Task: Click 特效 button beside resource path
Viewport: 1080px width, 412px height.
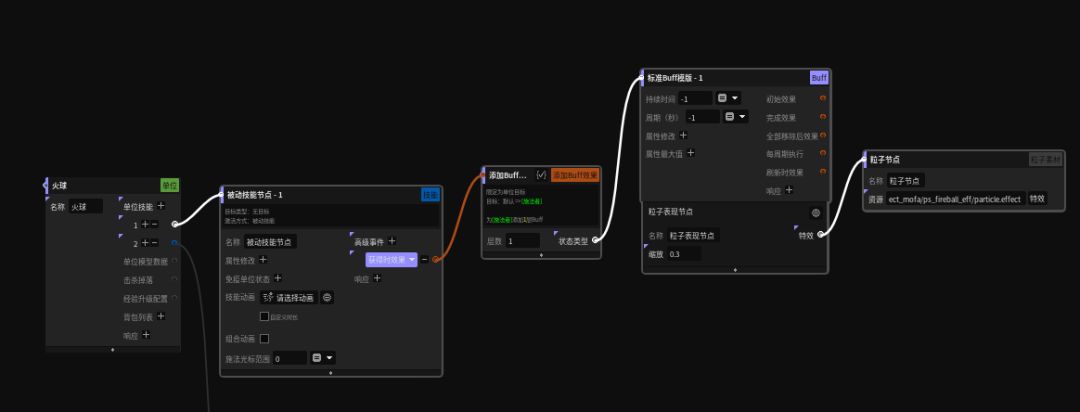Action: [1037, 198]
